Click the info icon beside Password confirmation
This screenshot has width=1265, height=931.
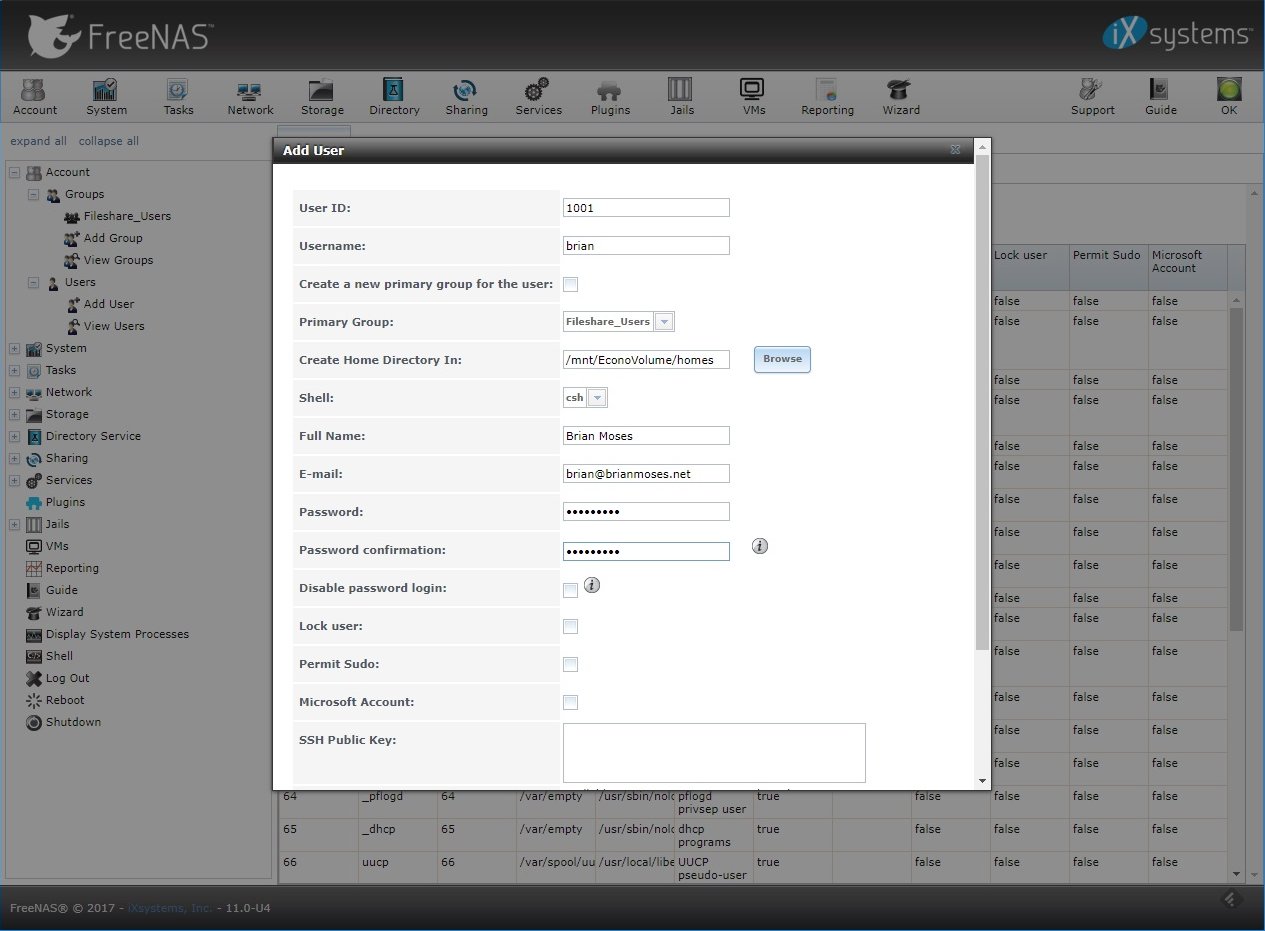pos(760,546)
